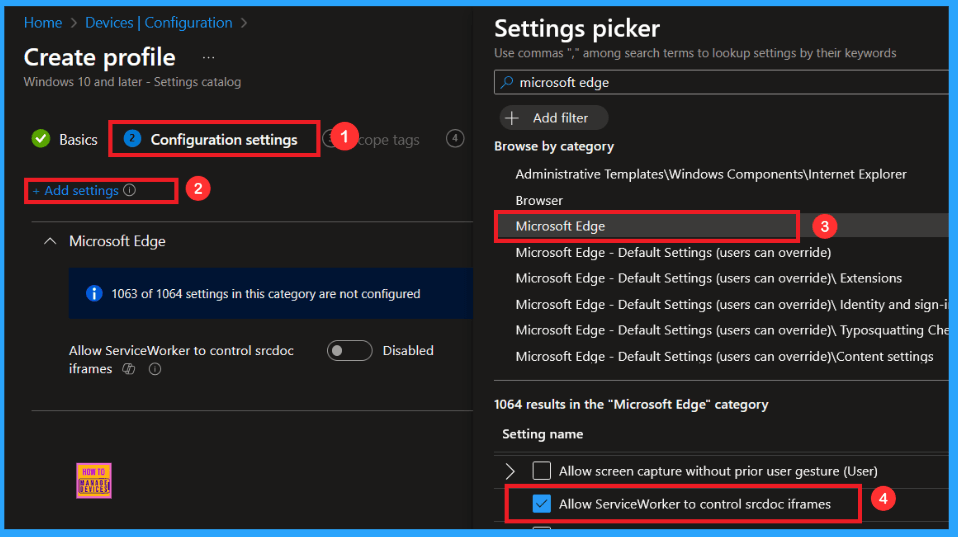Click the Settings picker heading
This screenshot has width=958, height=537.
point(577,29)
